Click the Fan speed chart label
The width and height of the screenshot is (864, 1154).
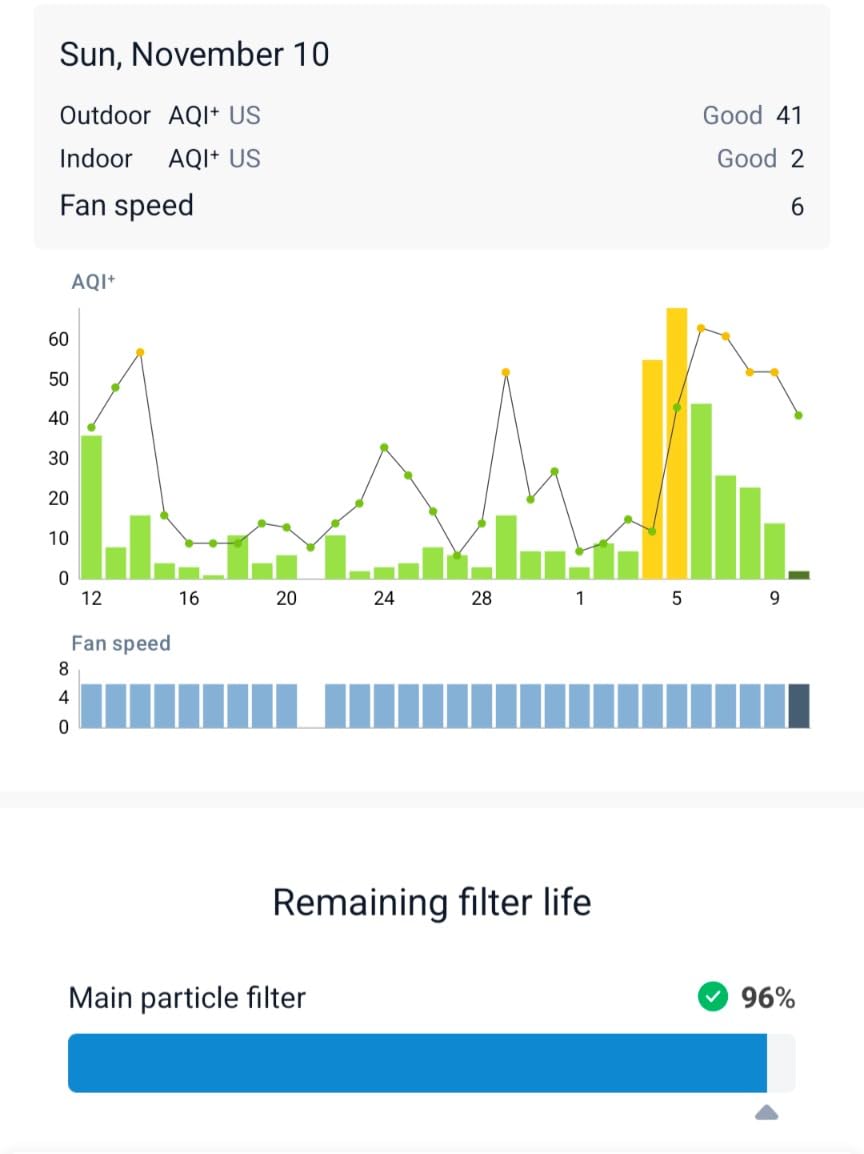tap(121, 643)
